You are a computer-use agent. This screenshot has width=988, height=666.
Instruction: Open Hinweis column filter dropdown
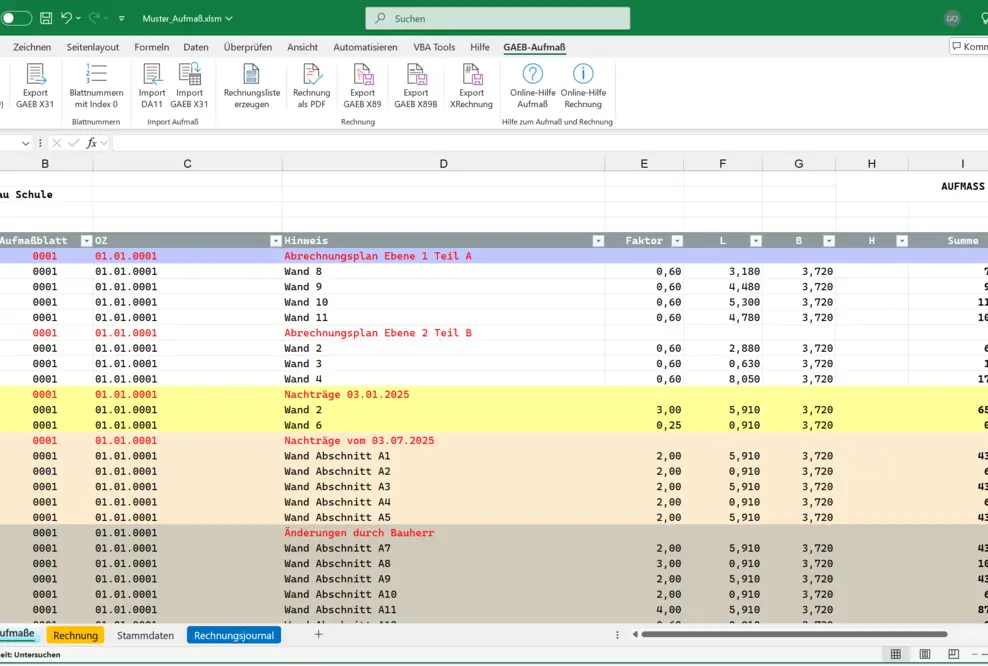pos(598,241)
